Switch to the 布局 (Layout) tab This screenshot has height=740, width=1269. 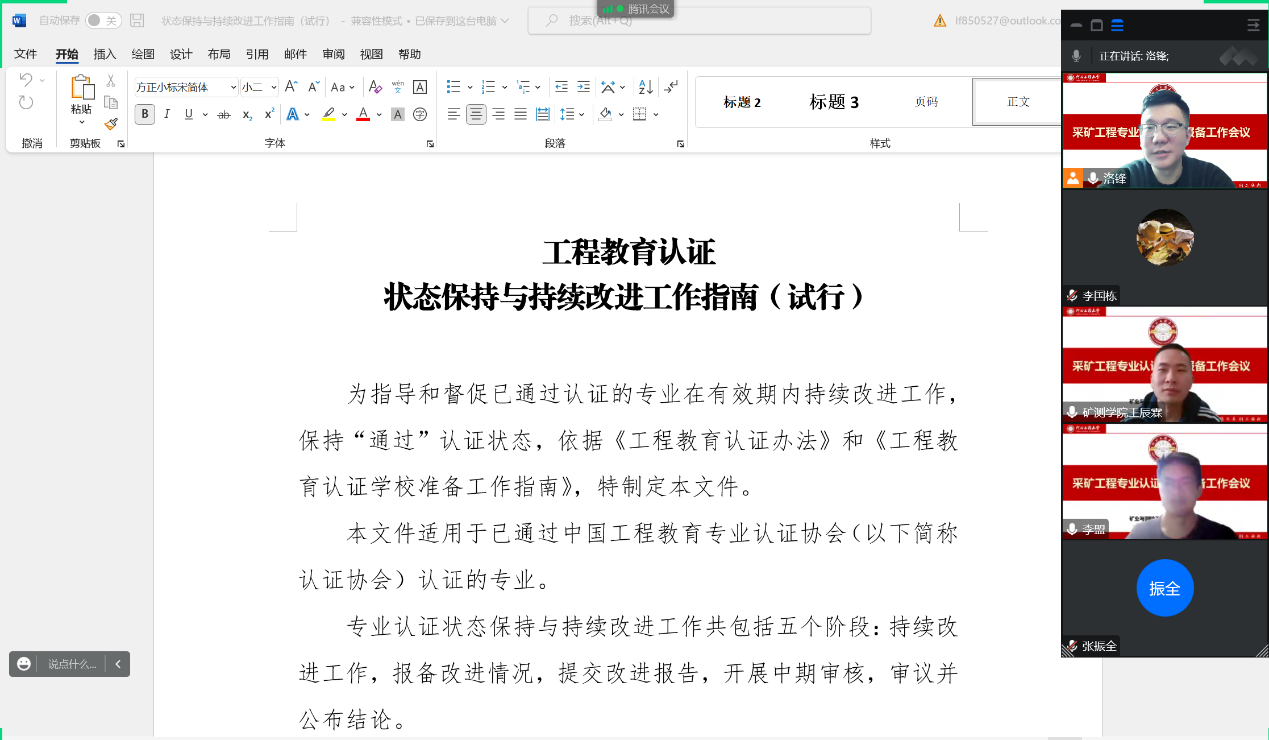219,54
